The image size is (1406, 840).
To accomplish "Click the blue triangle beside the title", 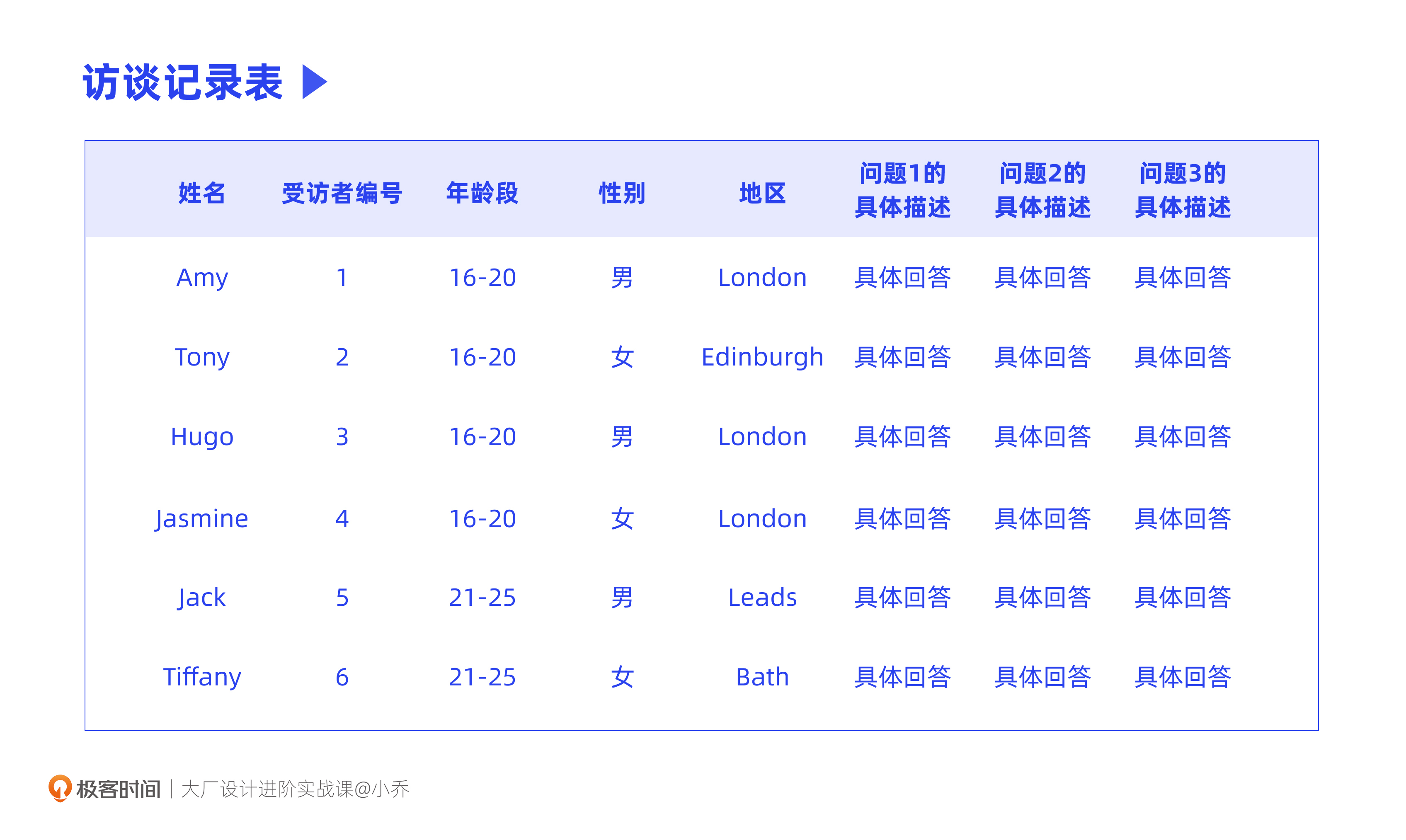I will pos(314,82).
